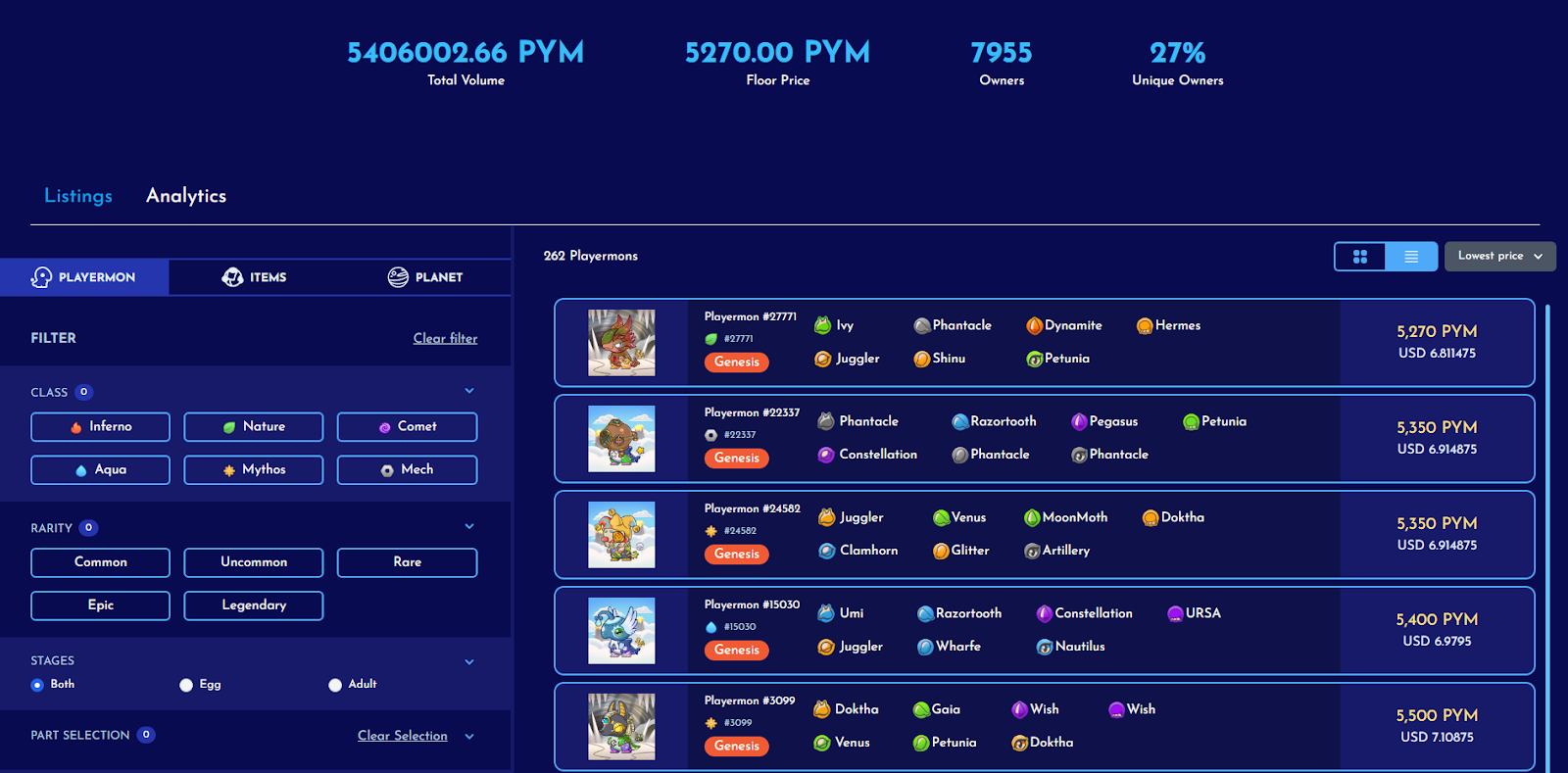Choose the Mythos star class filter
This screenshot has height=773, width=1568.
[x=253, y=470]
